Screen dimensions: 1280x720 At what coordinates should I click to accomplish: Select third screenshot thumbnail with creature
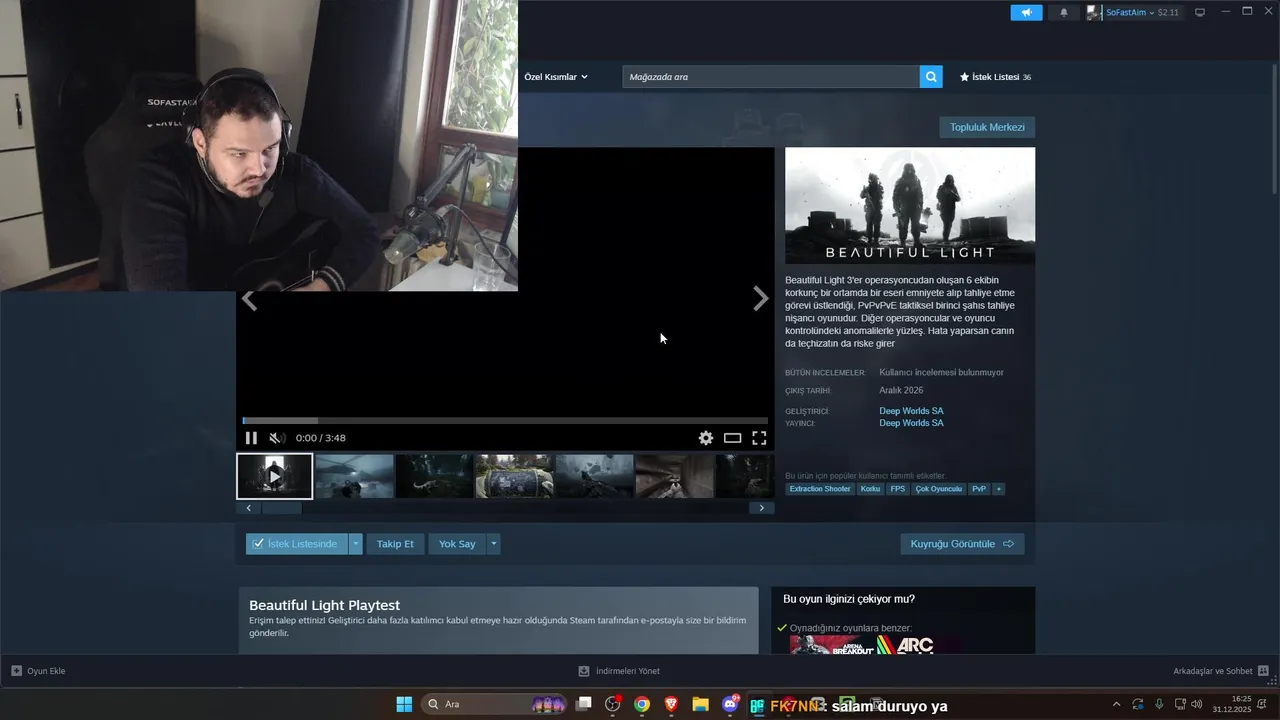click(434, 476)
